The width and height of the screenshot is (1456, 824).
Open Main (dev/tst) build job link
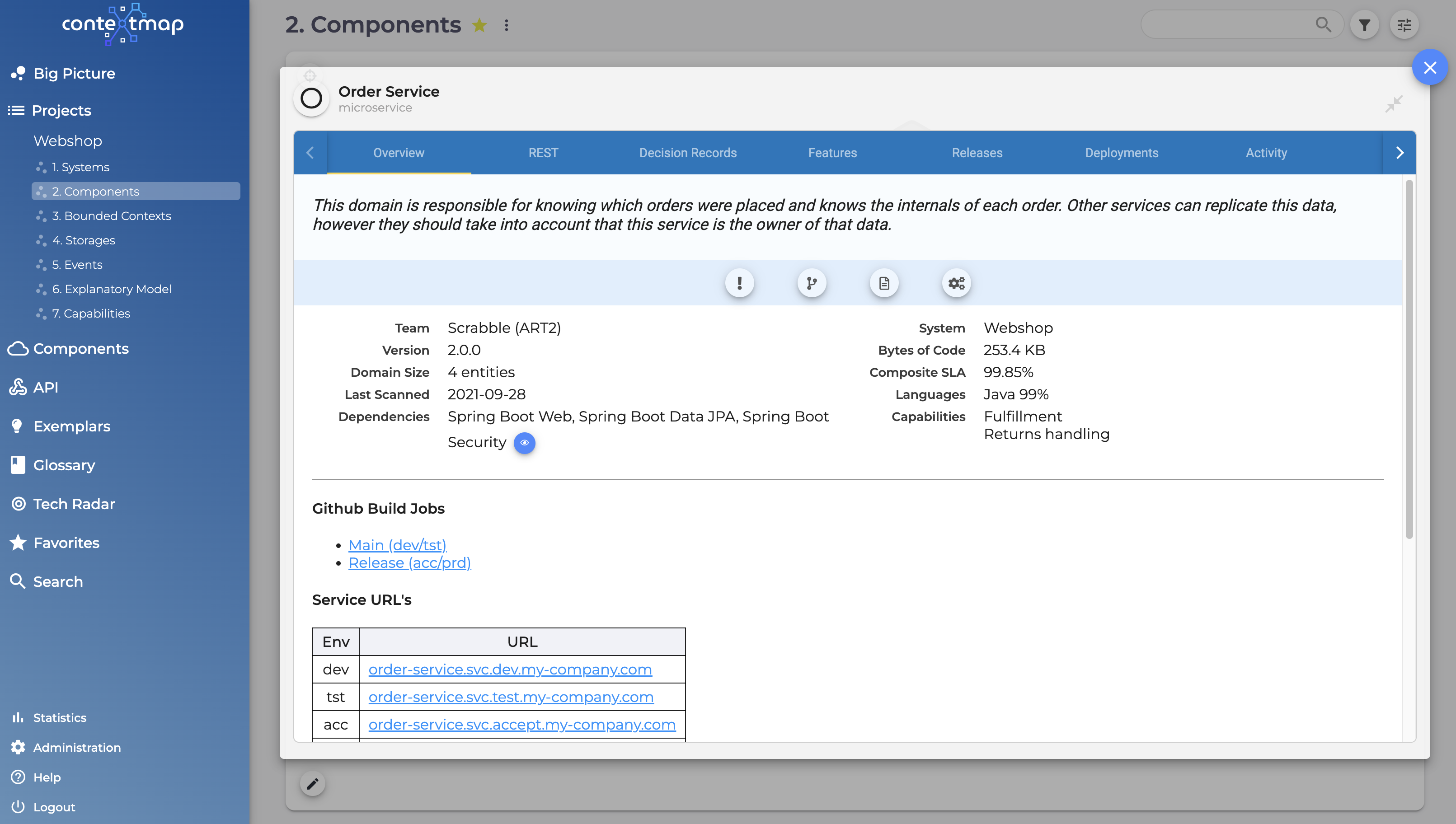pyautogui.click(x=397, y=545)
